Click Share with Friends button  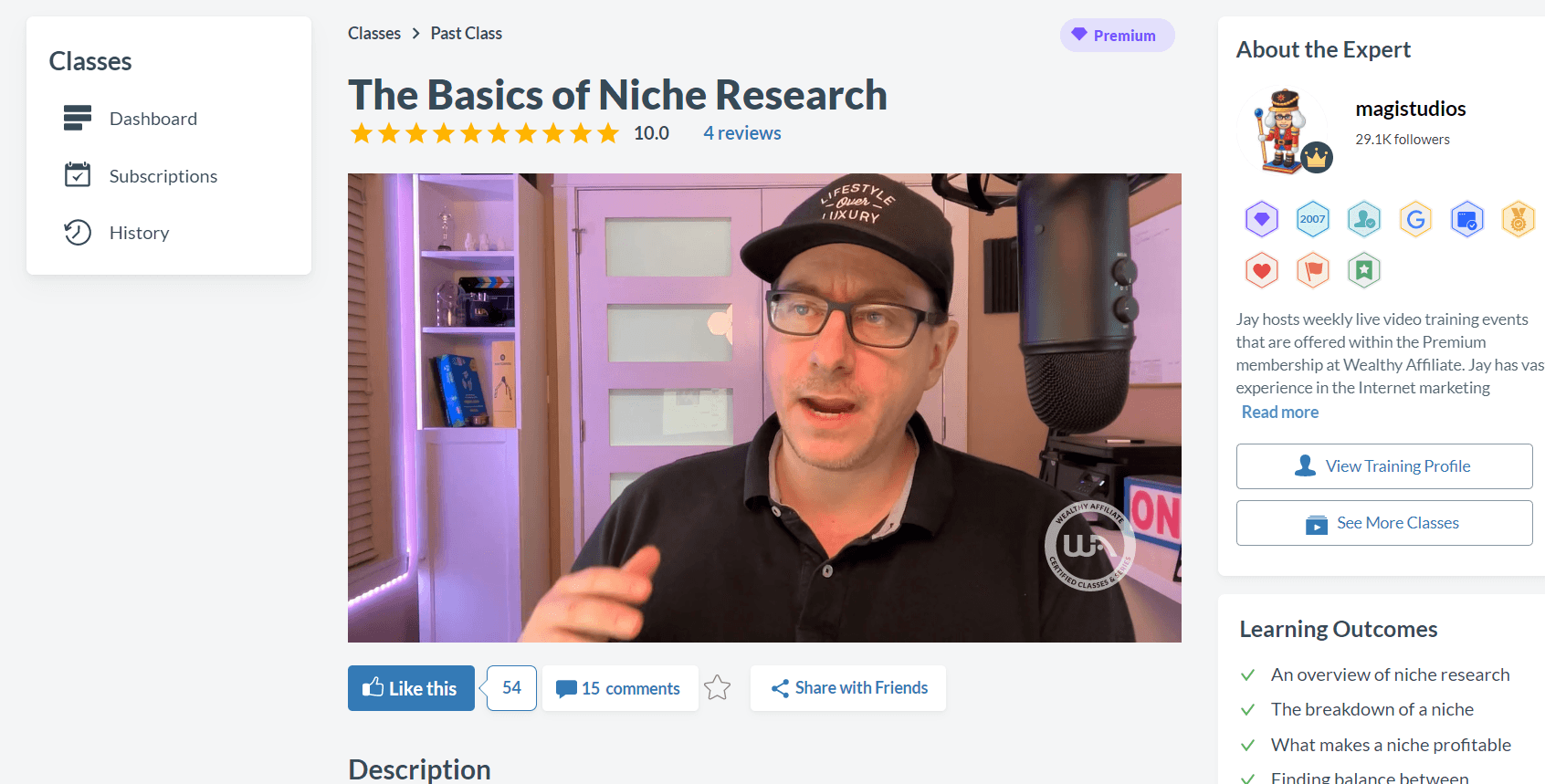click(848, 688)
